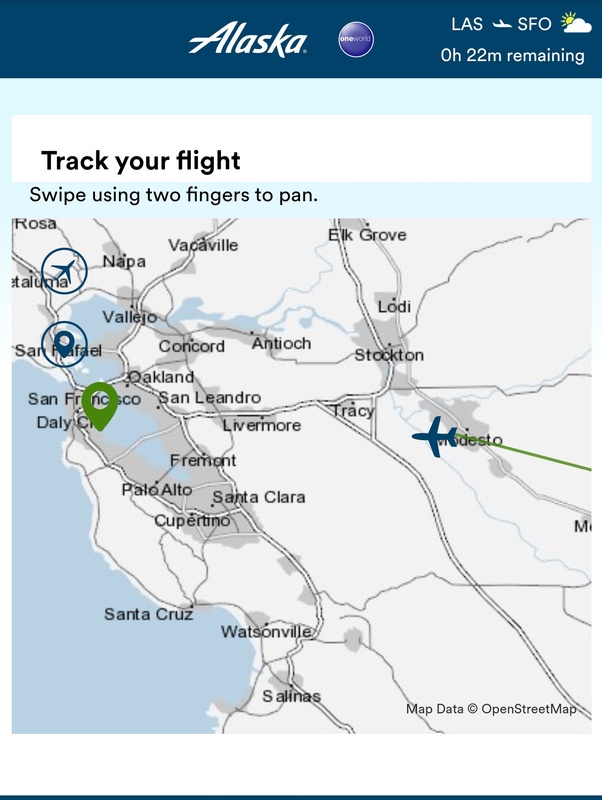This screenshot has height=800, width=602.
Task: Click the Alaska Airlines logo
Action: pos(248,39)
